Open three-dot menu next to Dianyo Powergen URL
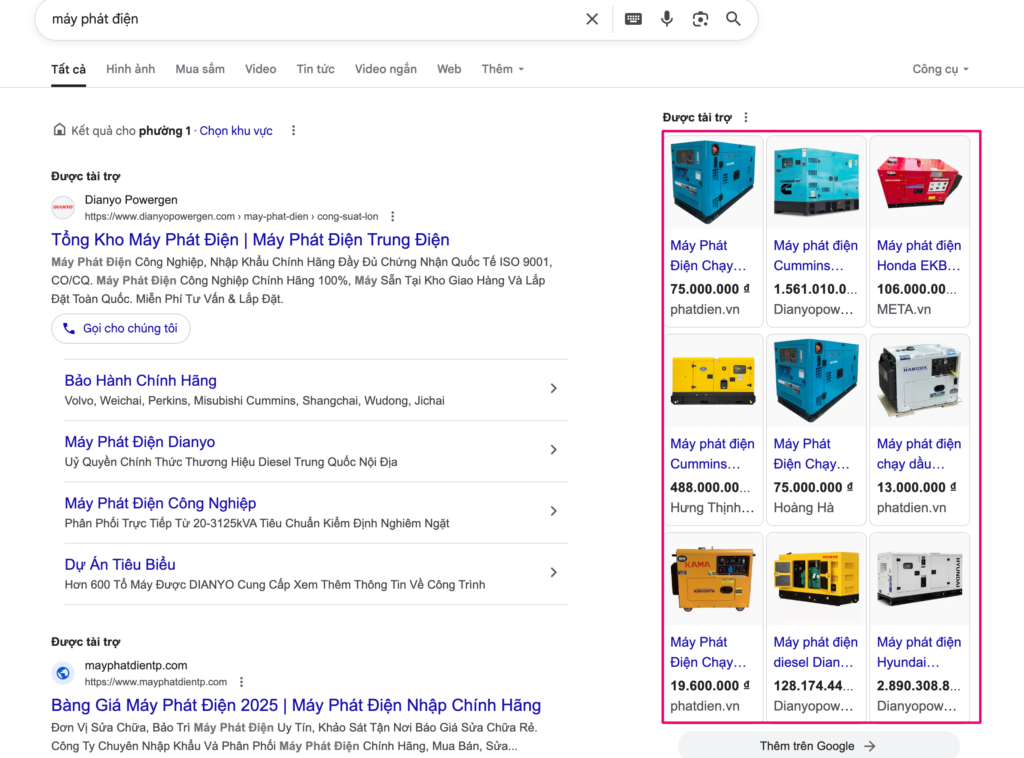The height and width of the screenshot is (758, 1024). click(x=392, y=216)
